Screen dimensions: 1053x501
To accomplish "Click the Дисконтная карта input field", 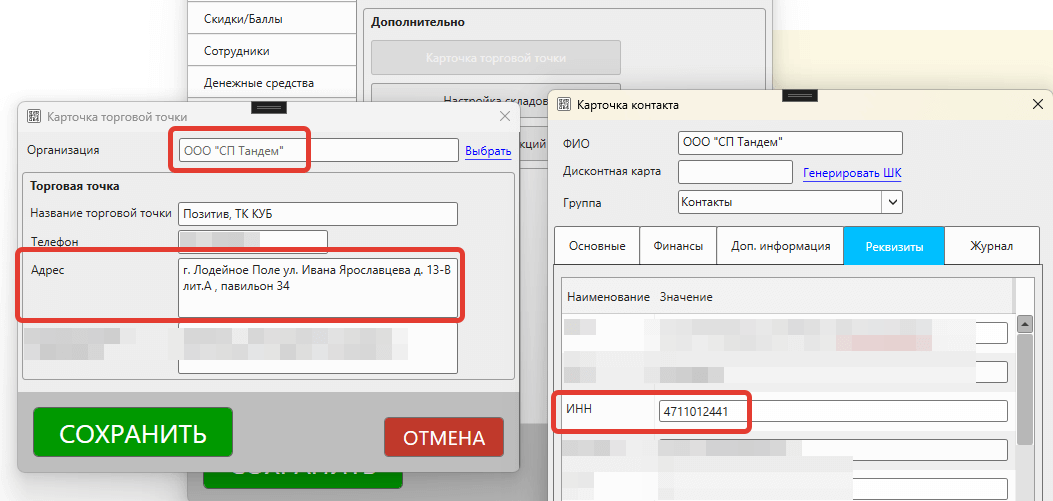I will (x=734, y=172).
